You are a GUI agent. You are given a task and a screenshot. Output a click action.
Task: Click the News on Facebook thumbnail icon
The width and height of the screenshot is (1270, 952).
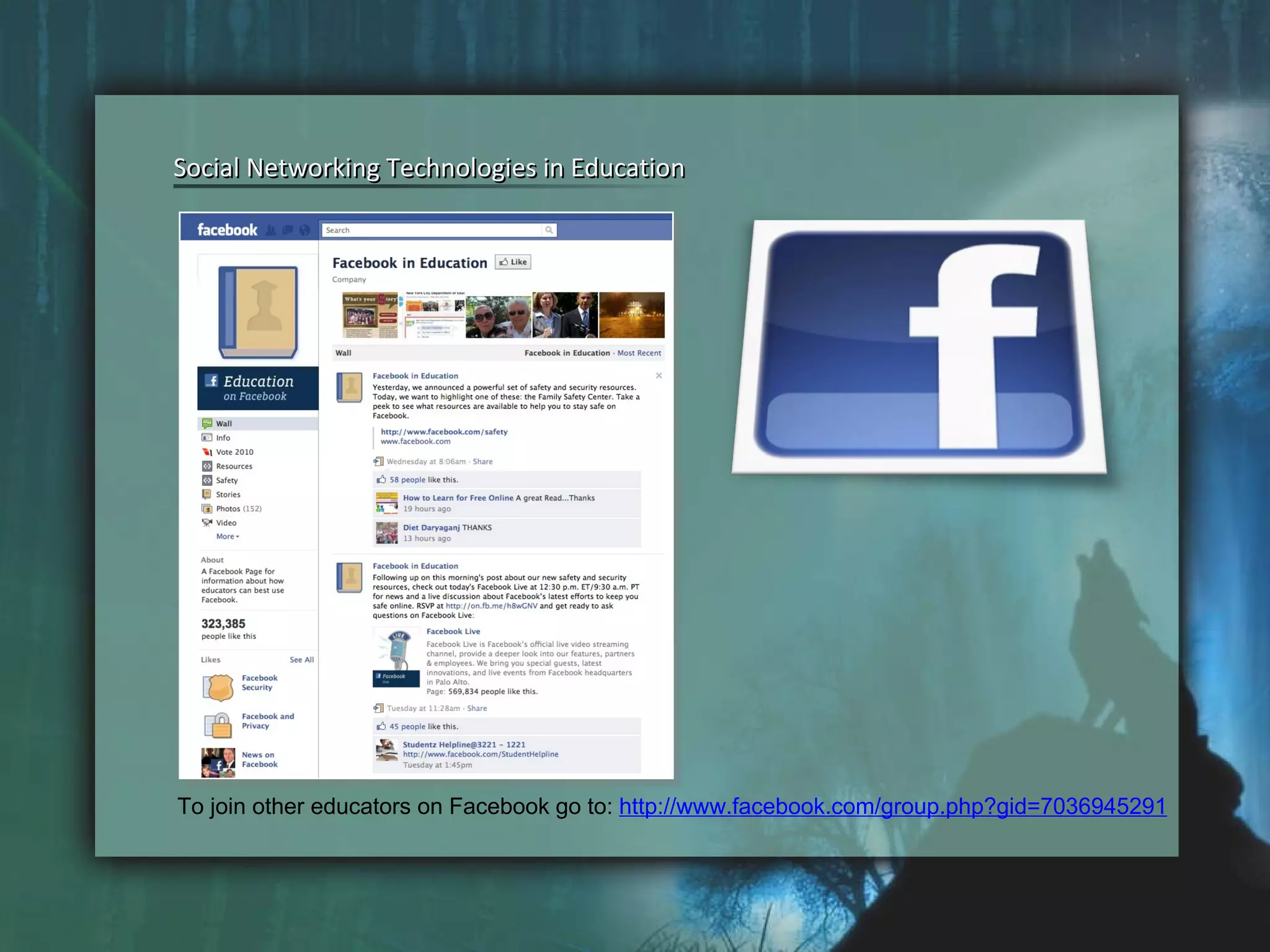tap(218, 762)
